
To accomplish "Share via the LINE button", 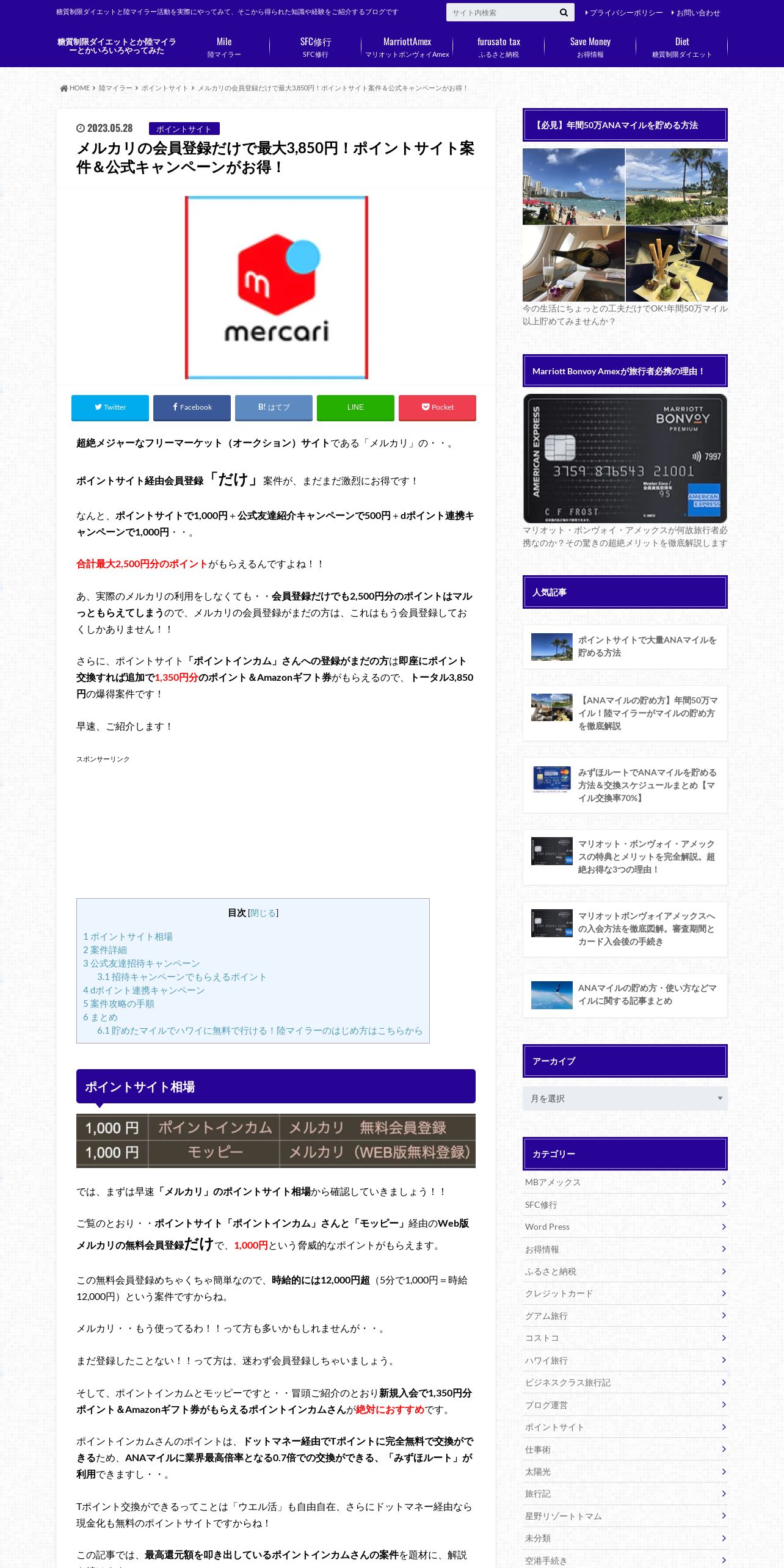I will pyautogui.click(x=355, y=407).
